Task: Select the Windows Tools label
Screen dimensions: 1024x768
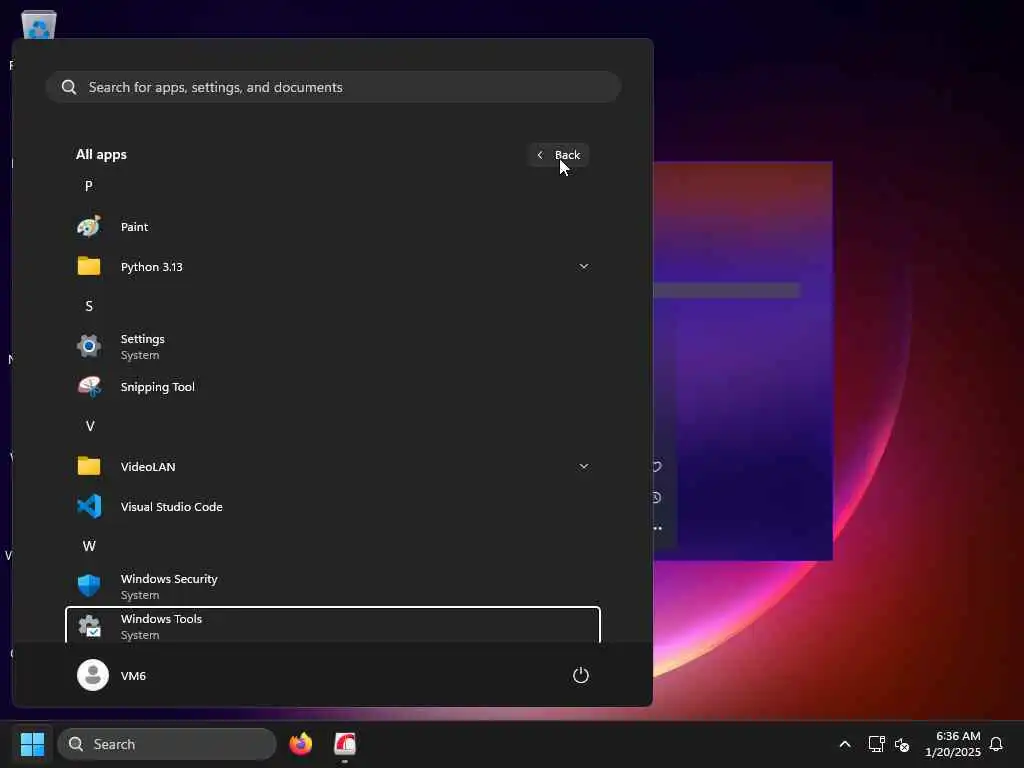Action: point(161,618)
